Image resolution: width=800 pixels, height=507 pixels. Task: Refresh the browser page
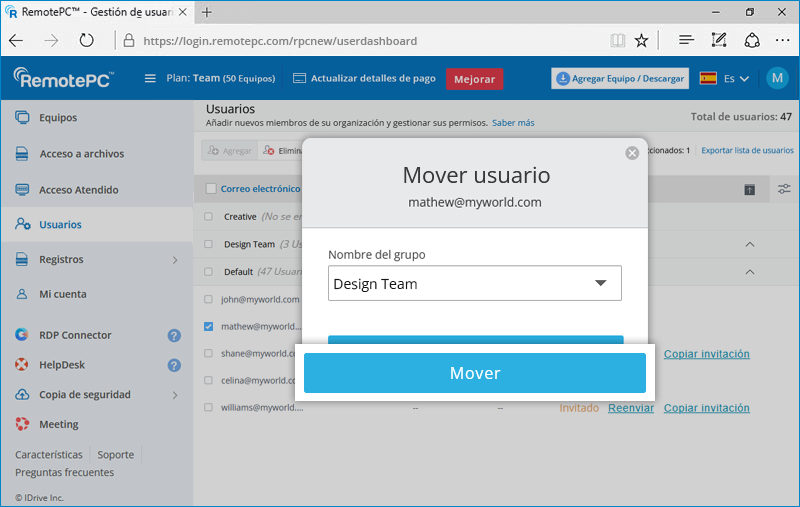coord(86,41)
